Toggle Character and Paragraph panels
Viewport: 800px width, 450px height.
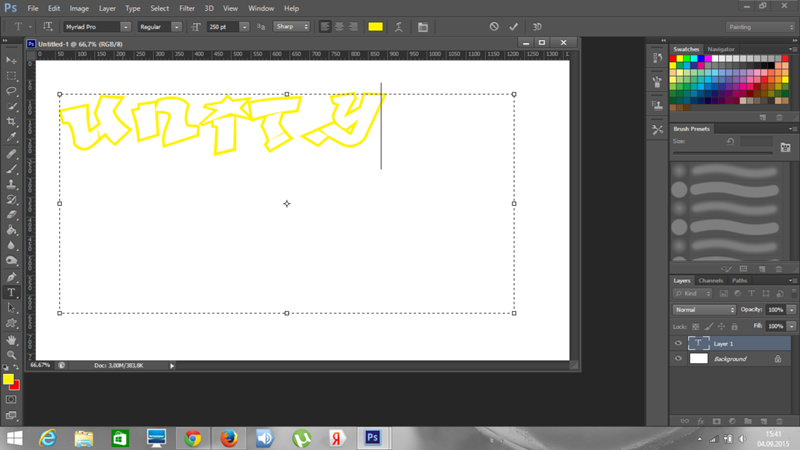pos(423,27)
